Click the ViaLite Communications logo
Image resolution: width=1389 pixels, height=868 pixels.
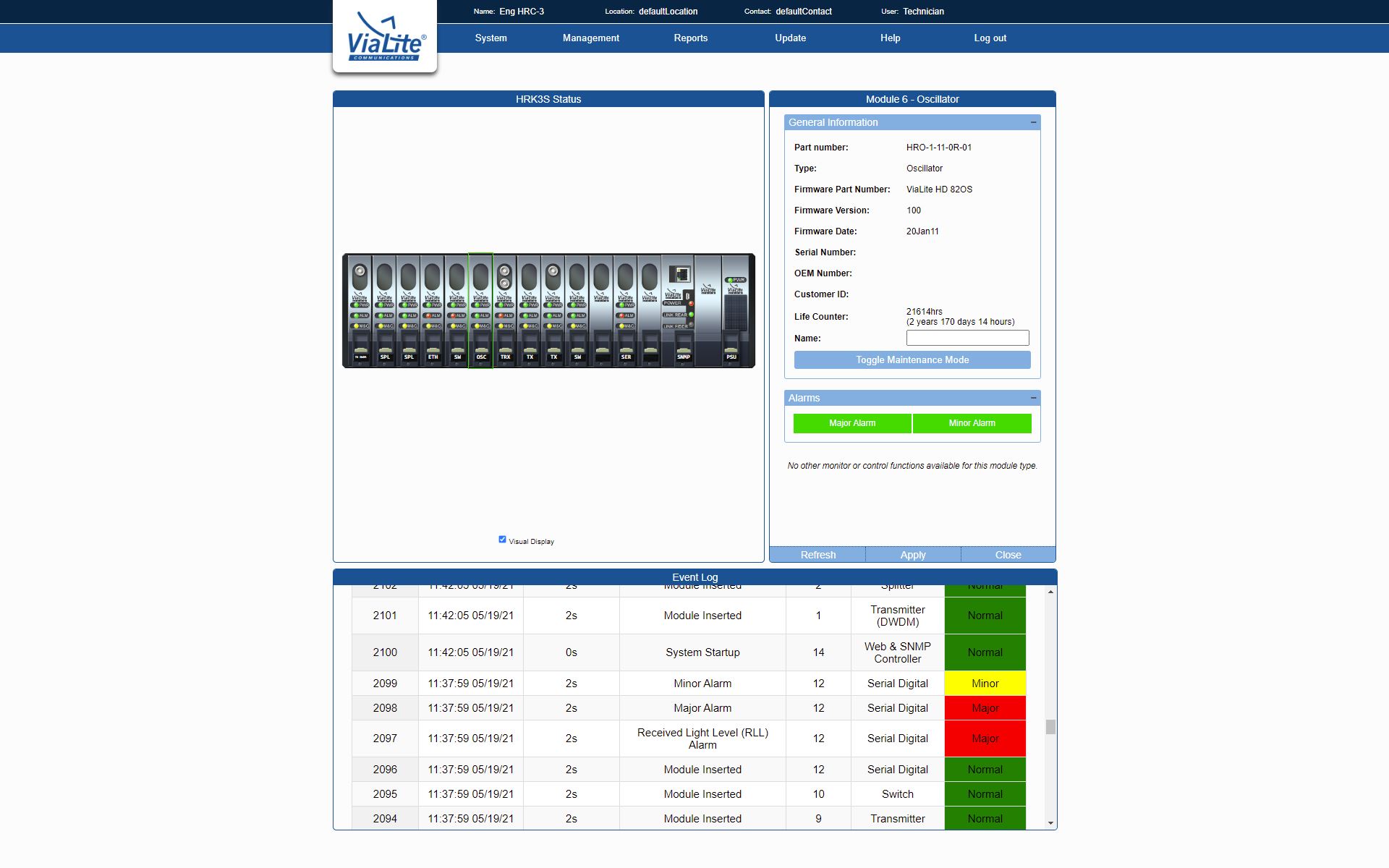click(x=385, y=37)
